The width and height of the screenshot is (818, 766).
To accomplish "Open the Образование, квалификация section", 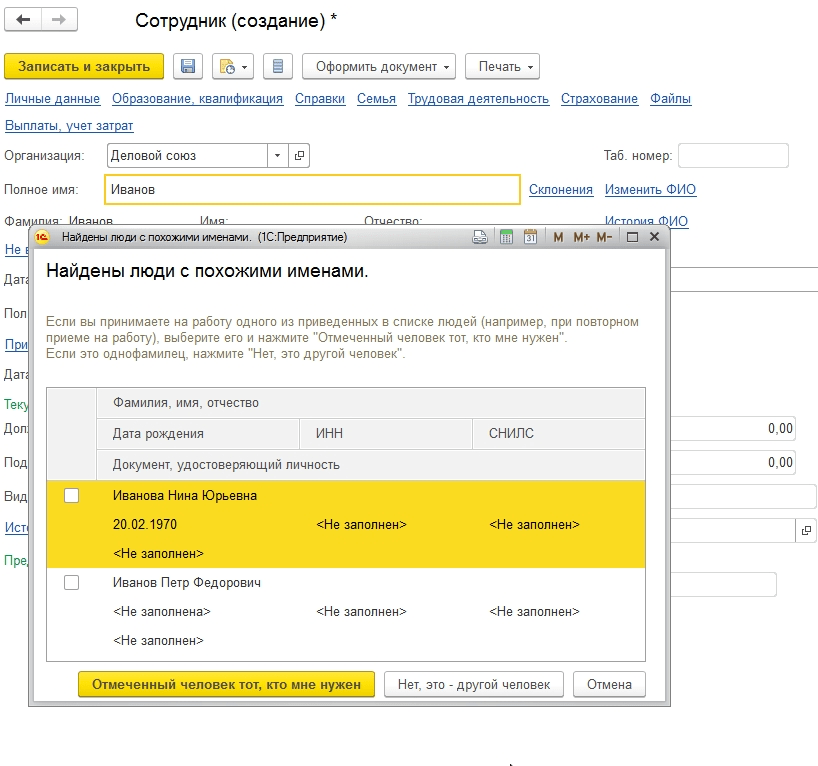I will click(x=198, y=99).
